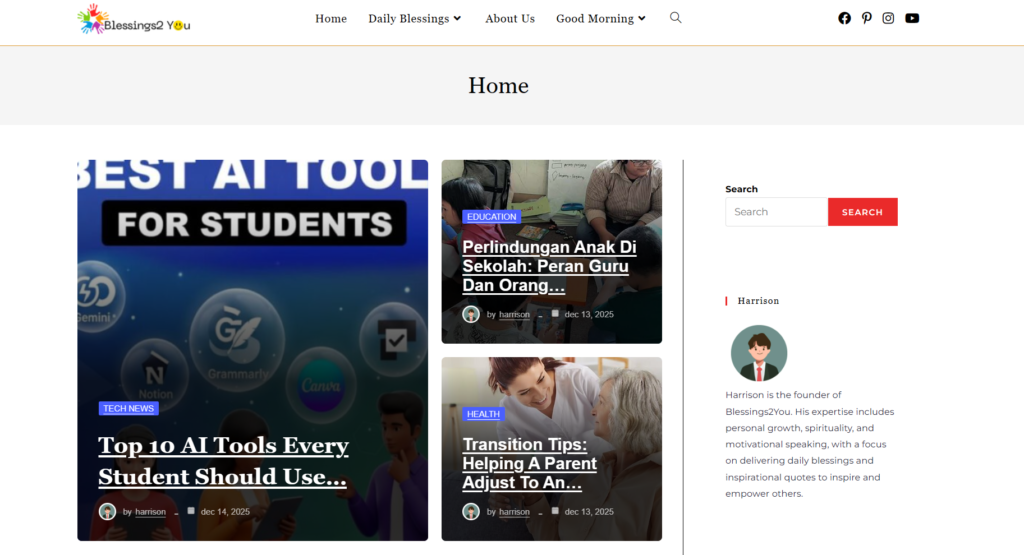Click author avatar on AI Tools post
1024x555 pixels.
point(107,511)
